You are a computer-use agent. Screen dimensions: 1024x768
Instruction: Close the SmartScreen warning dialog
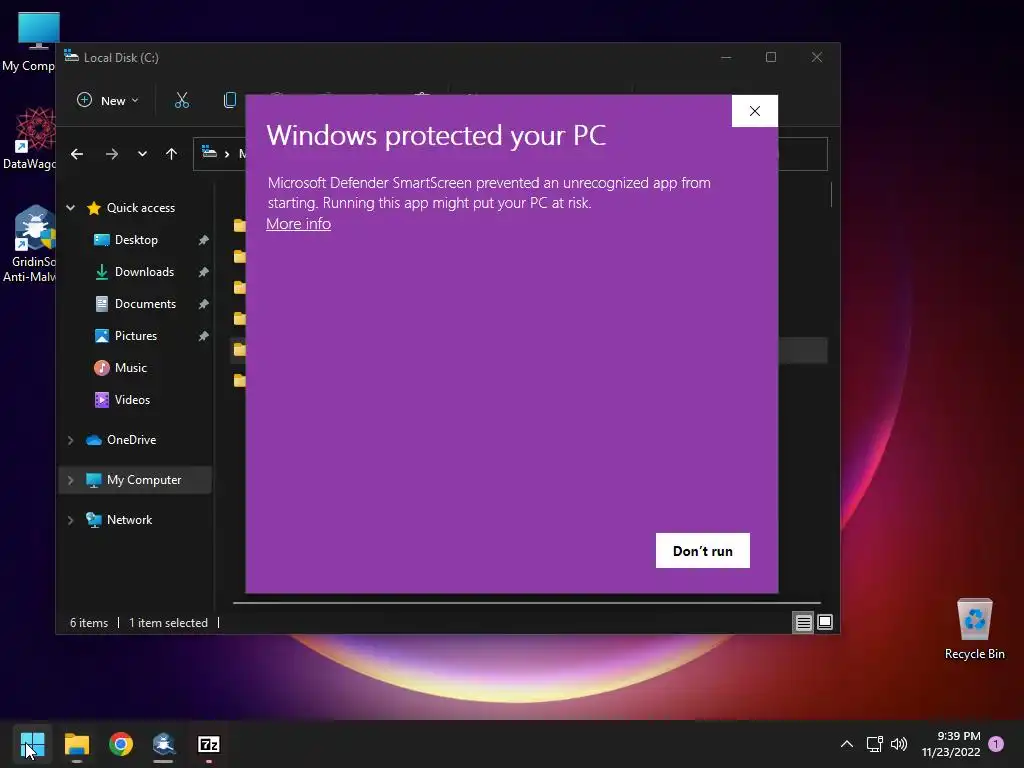click(x=755, y=111)
